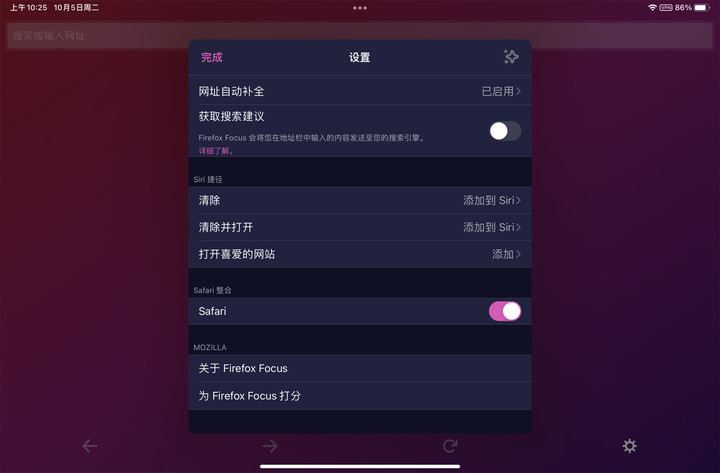The height and width of the screenshot is (473, 720).
Task: Tap the battery status icon
Action: [x=702, y=7]
